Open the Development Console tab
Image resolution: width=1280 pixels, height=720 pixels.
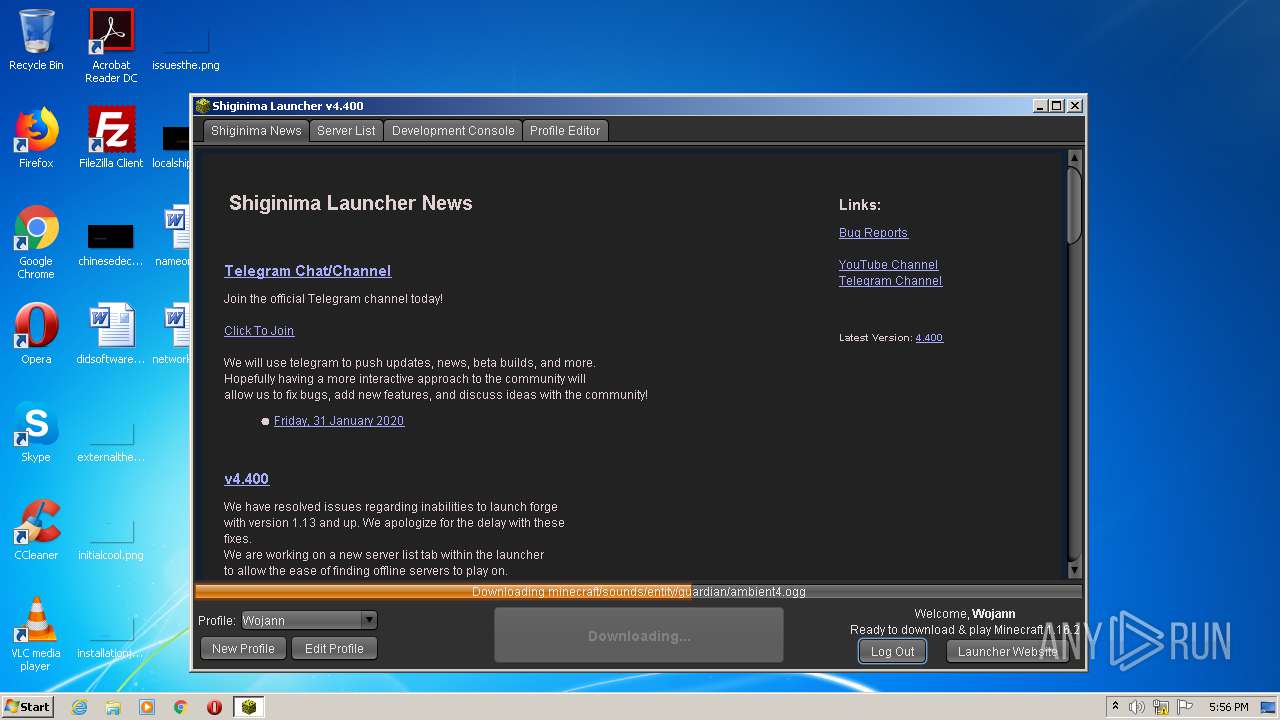pyautogui.click(x=453, y=131)
